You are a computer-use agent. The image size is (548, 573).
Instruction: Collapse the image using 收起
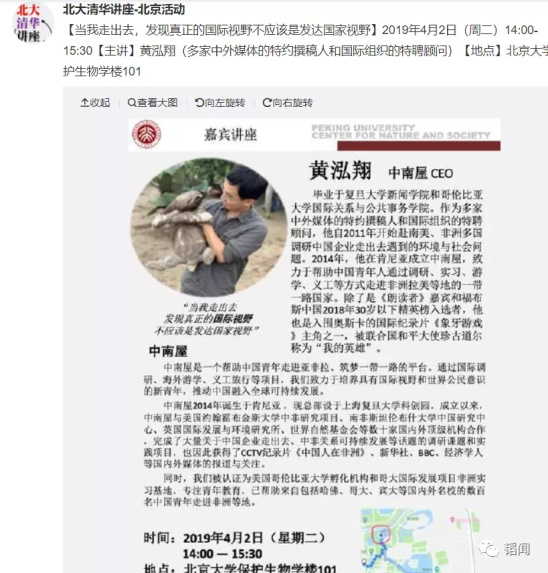(95, 103)
